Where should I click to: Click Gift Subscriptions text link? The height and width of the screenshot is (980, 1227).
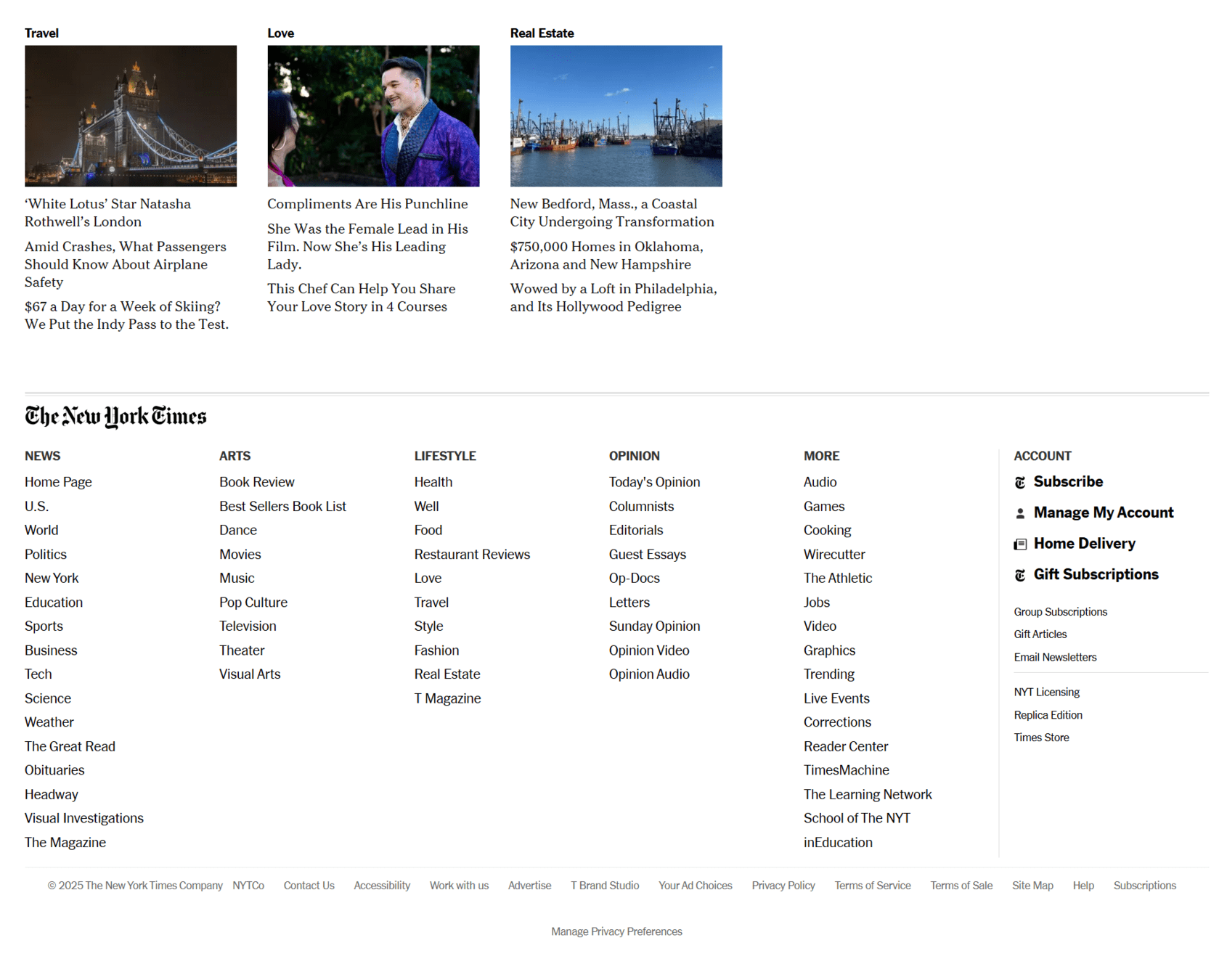(1096, 575)
